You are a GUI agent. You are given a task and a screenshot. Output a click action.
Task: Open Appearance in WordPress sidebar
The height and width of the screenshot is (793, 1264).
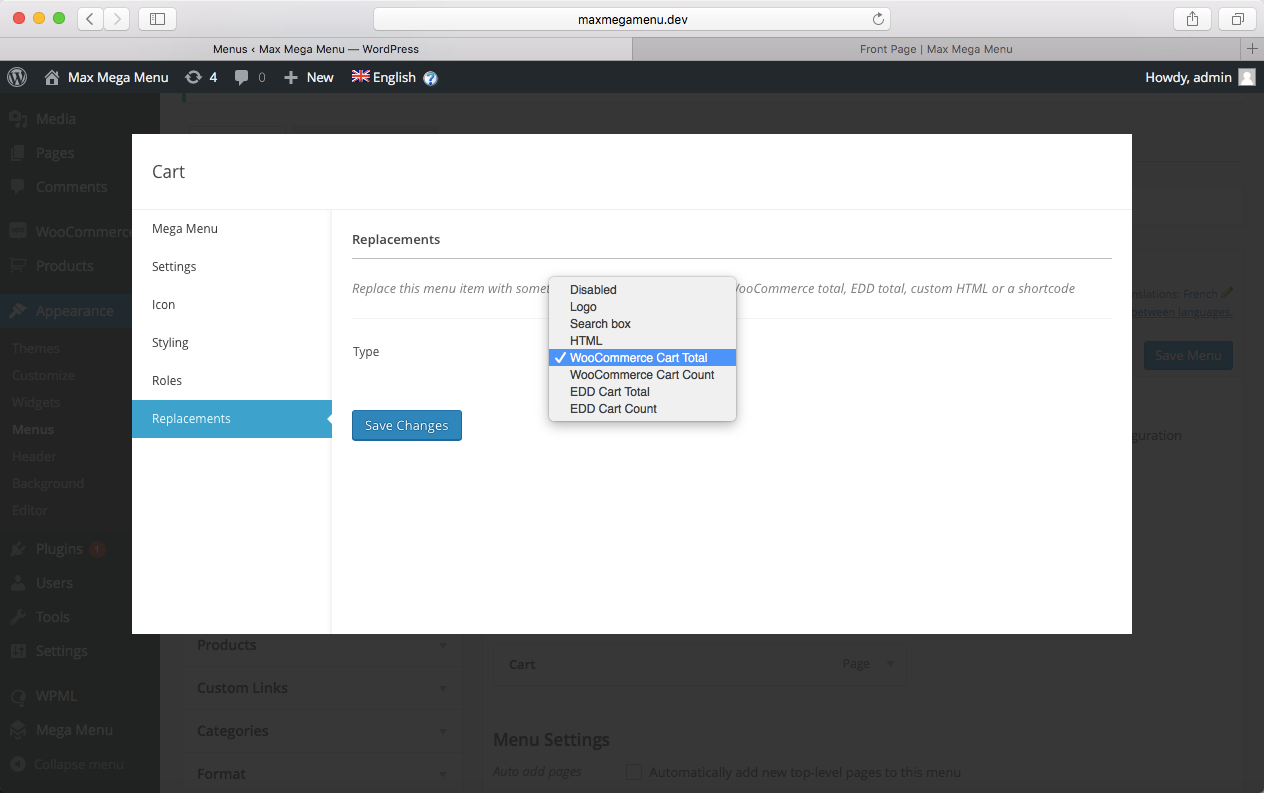point(75,311)
